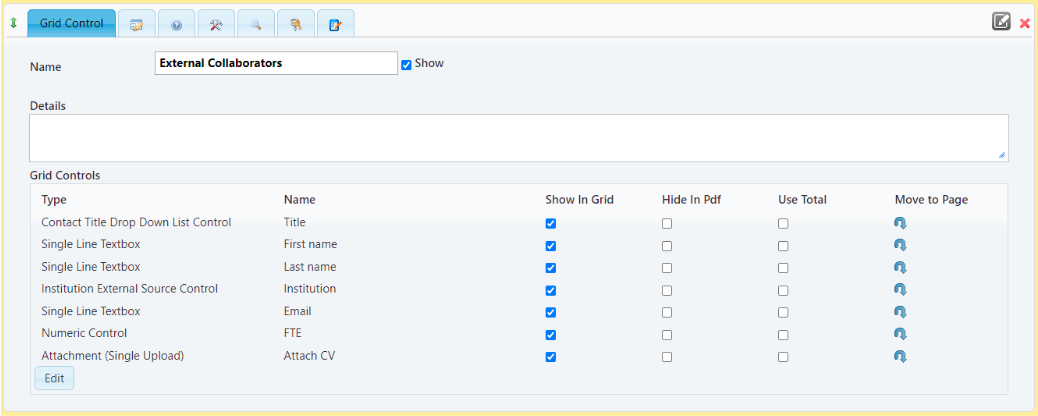The image size is (1038, 416).
Task: Switch to the Grid Control tab
Action: pyautogui.click(x=71, y=23)
